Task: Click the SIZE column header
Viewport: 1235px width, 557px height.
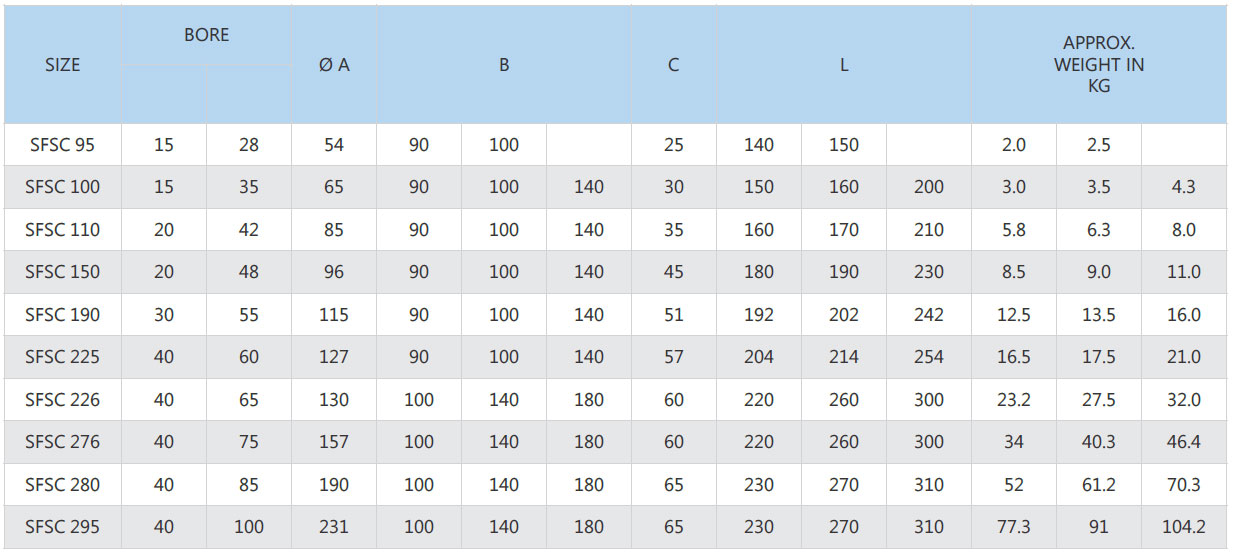Action: tap(63, 65)
